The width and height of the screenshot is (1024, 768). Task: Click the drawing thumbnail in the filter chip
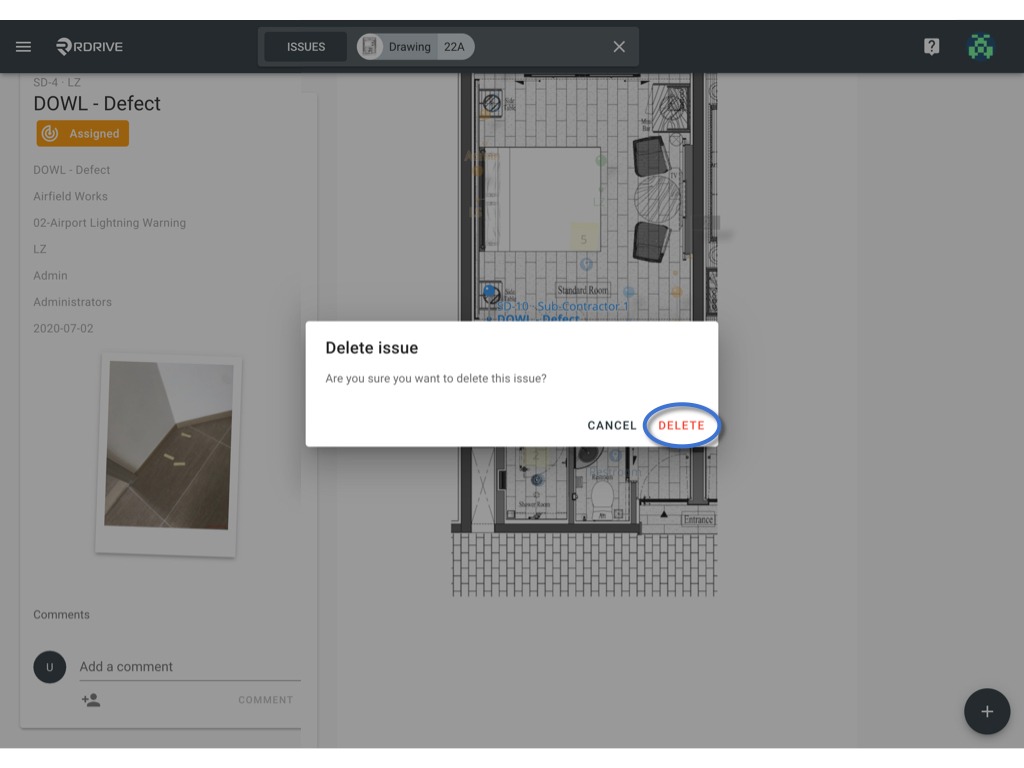pyautogui.click(x=370, y=46)
